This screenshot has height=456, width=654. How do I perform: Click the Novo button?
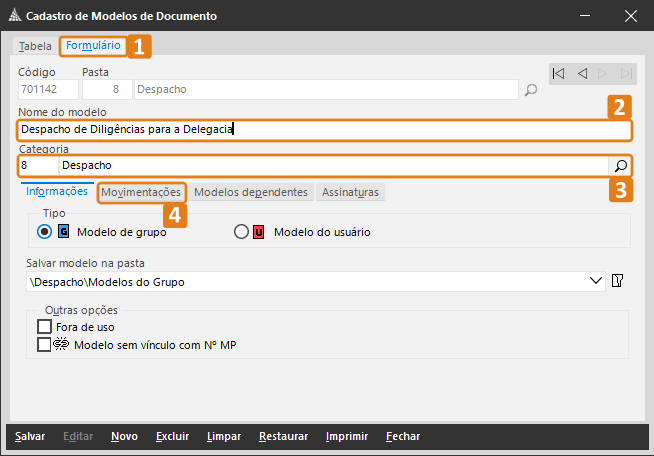click(124, 436)
